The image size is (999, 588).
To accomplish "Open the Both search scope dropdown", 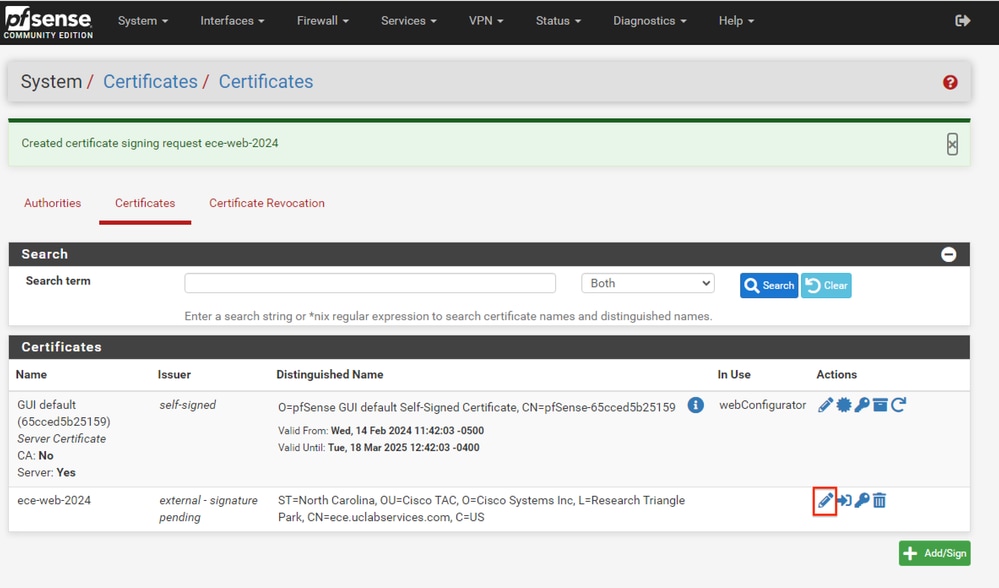I will coord(647,283).
